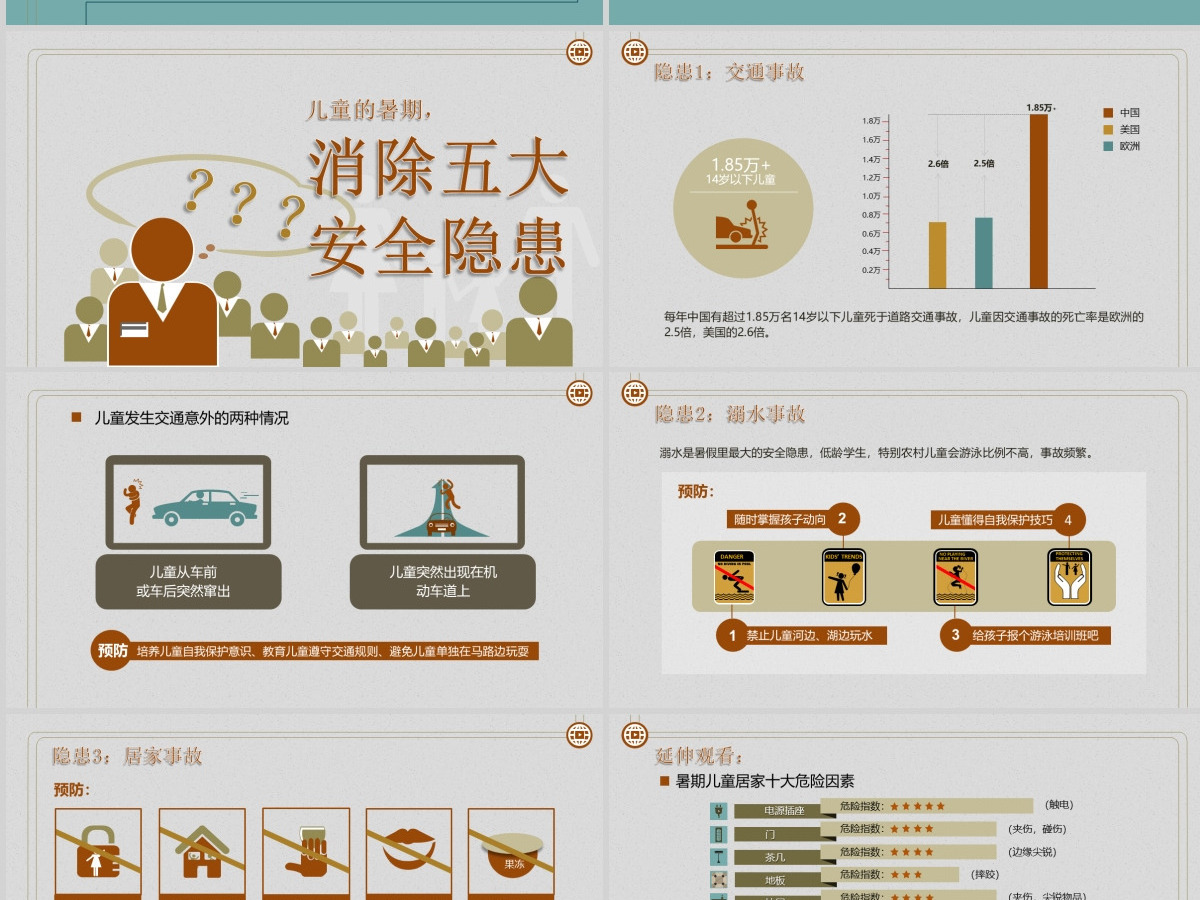The height and width of the screenshot is (900, 1200).
Task: Click the floor icon beside 地板
Action: pos(719,880)
